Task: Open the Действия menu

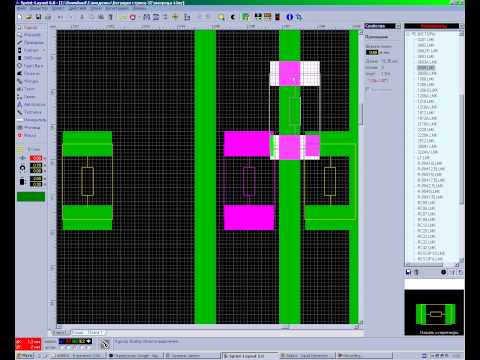Action: 77,8
